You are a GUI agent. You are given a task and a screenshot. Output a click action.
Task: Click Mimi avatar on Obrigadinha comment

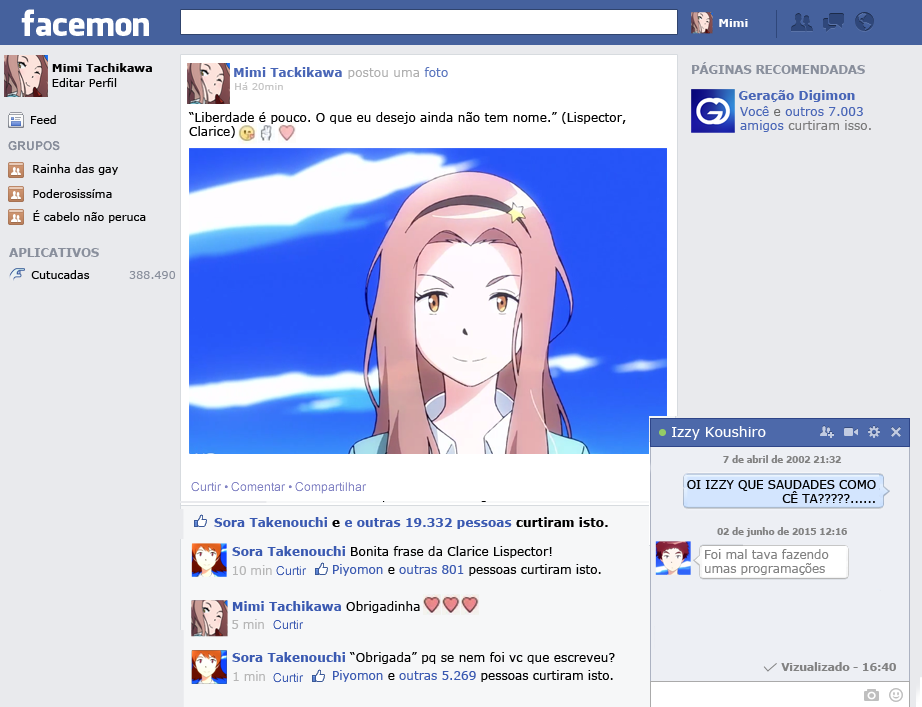pyautogui.click(x=209, y=618)
